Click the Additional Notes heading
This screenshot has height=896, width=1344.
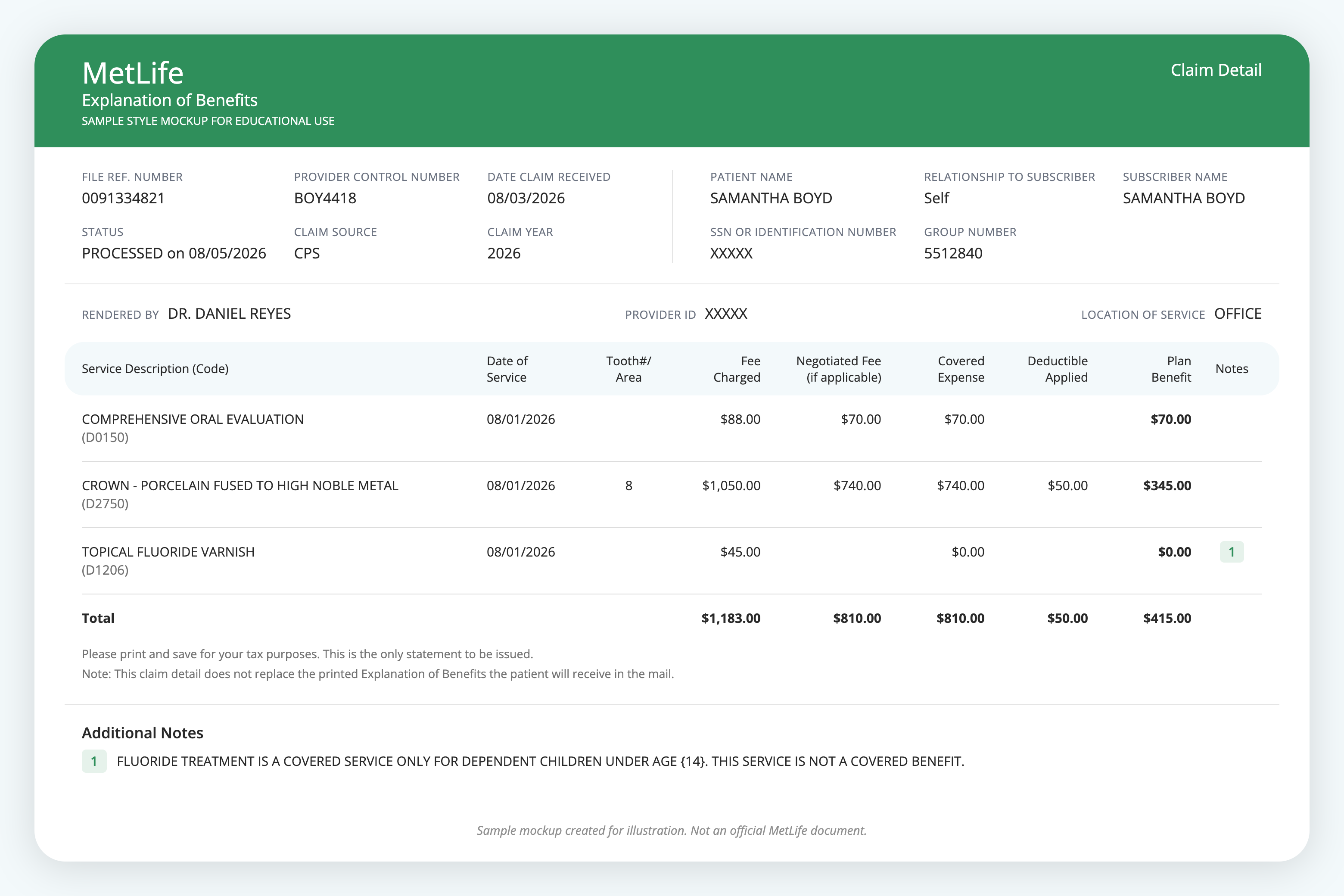click(142, 733)
